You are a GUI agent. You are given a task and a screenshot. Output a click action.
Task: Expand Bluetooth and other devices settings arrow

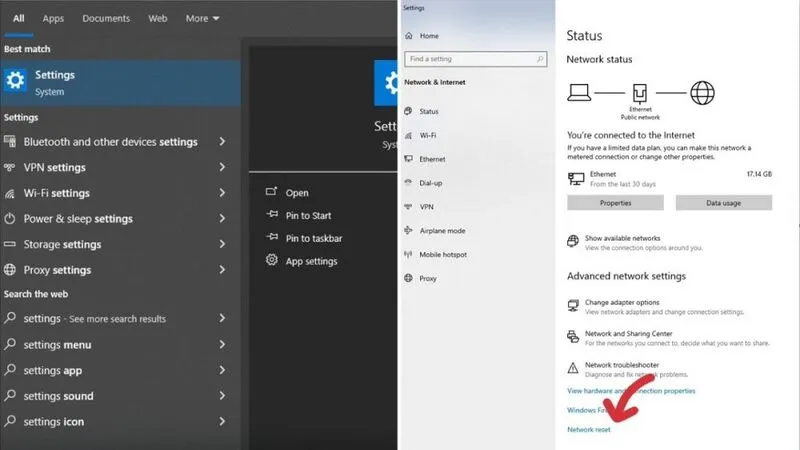[222, 142]
